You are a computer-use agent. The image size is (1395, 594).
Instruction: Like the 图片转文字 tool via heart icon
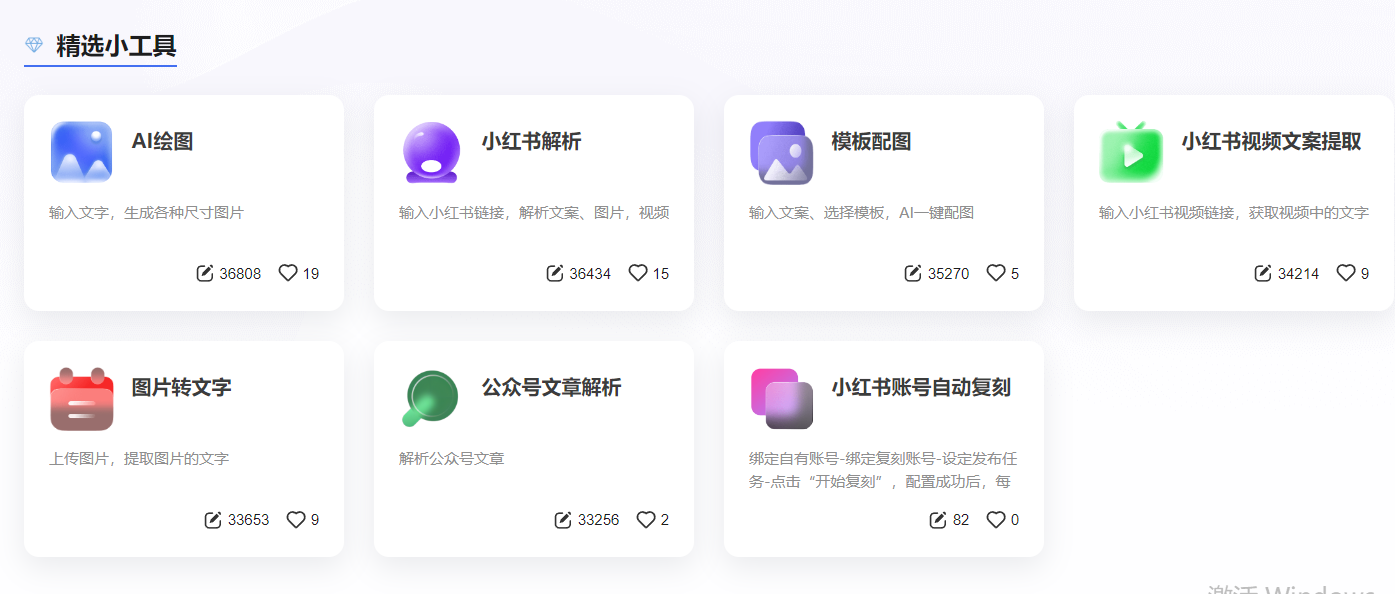(296, 519)
